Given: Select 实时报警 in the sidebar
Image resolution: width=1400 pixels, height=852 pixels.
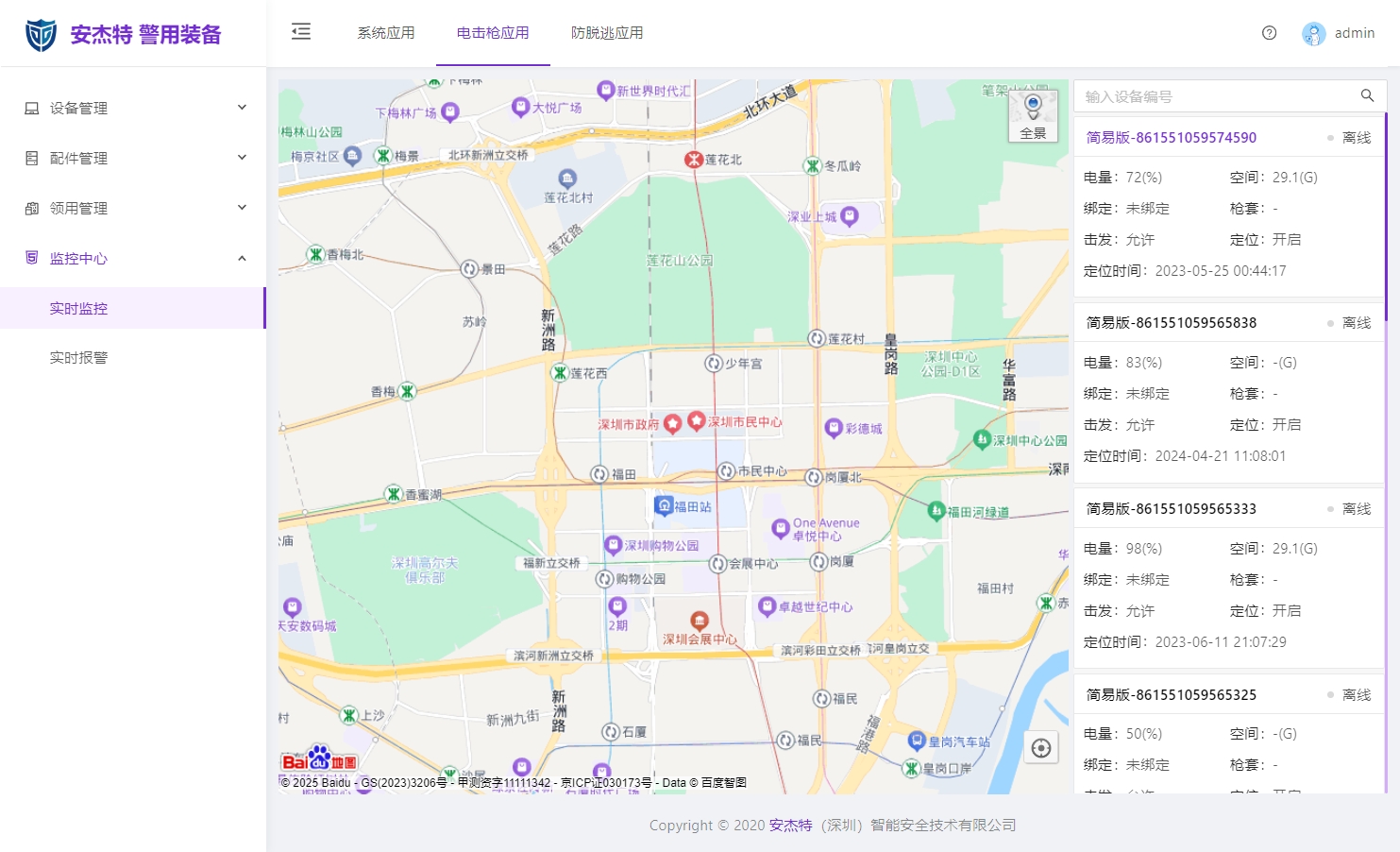Looking at the screenshot, I should coord(133,357).
